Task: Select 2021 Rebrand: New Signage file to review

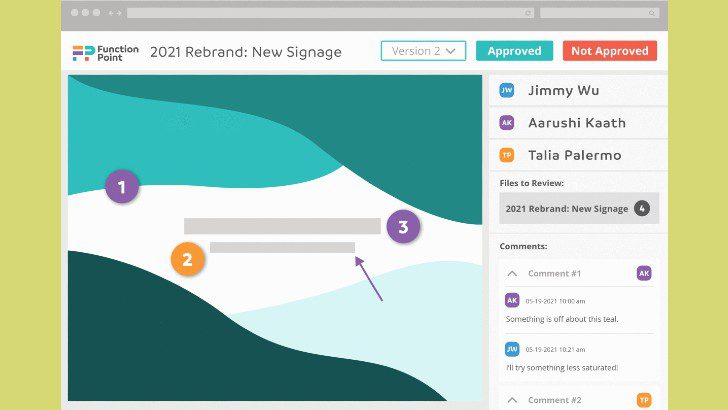Action: [579, 208]
